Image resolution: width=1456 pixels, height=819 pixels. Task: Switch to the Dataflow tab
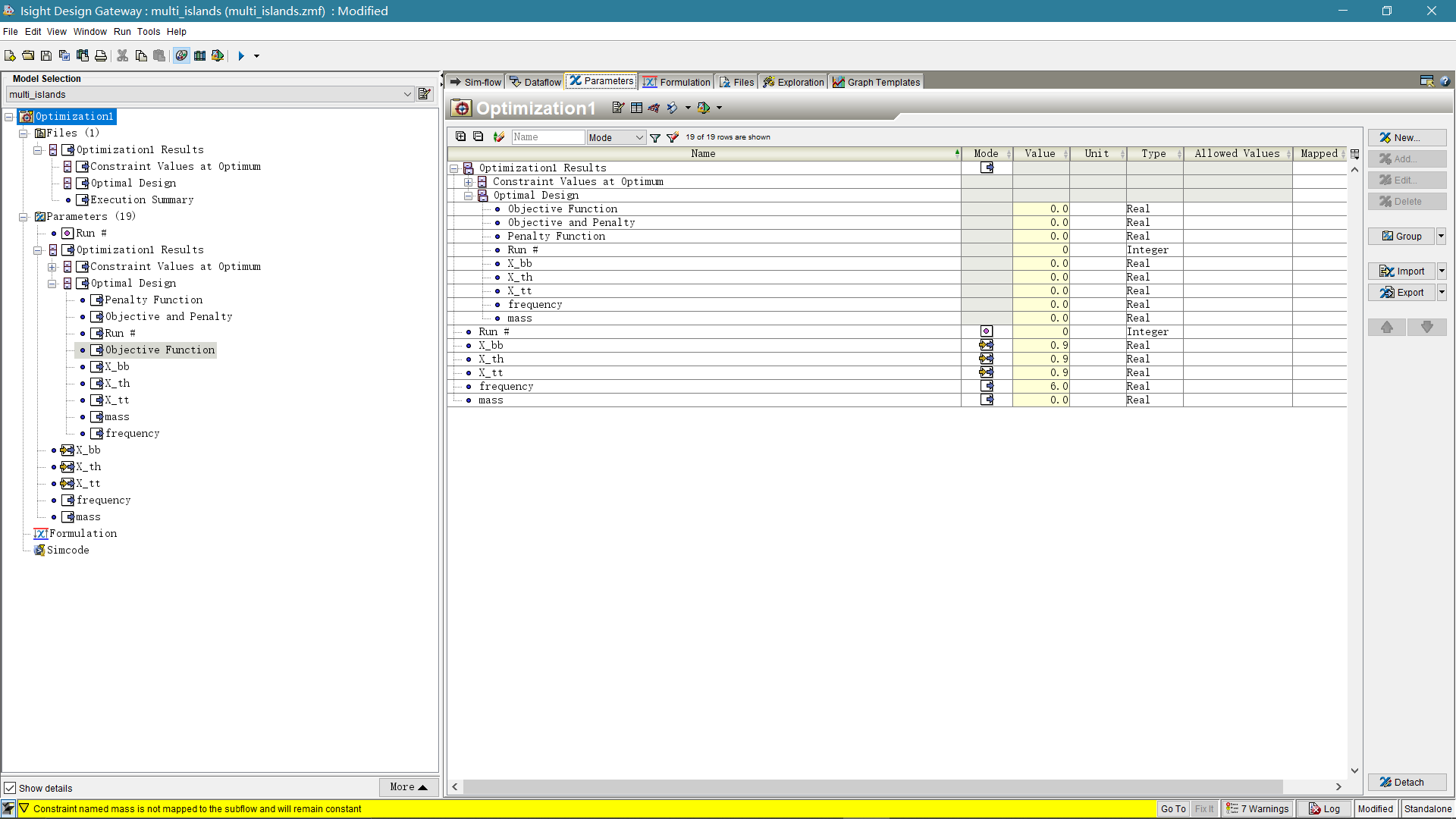[x=535, y=81]
